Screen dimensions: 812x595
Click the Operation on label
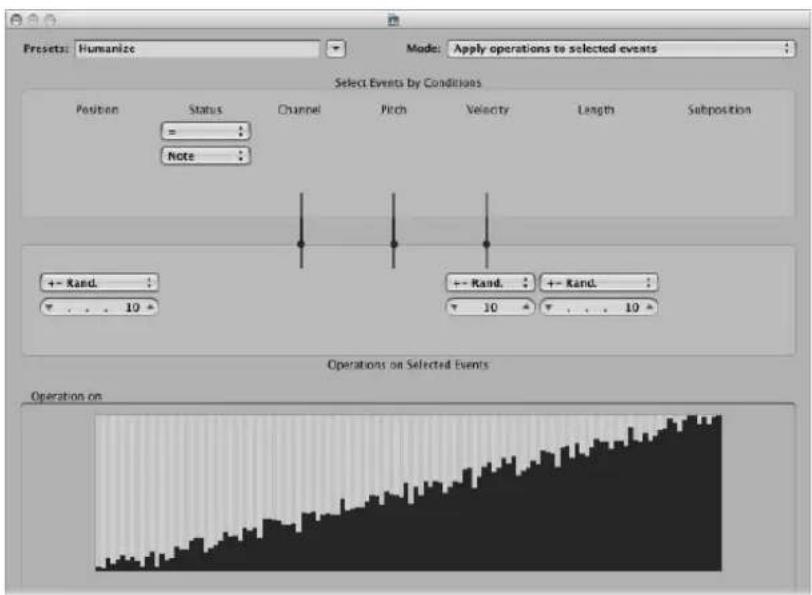[x=66, y=396]
